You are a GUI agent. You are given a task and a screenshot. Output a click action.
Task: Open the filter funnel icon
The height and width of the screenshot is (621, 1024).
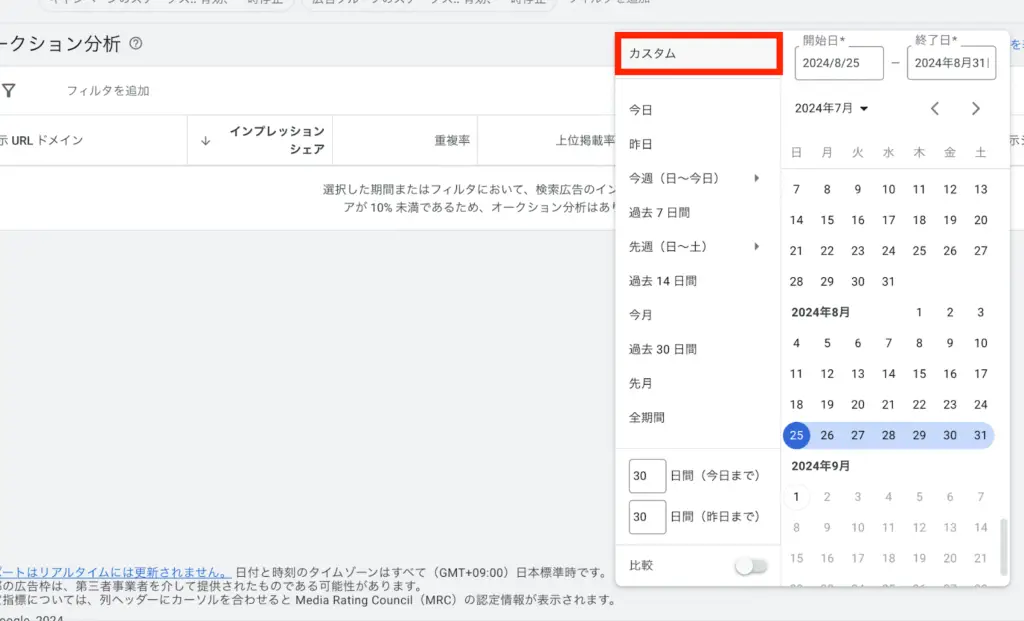tap(10, 89)
